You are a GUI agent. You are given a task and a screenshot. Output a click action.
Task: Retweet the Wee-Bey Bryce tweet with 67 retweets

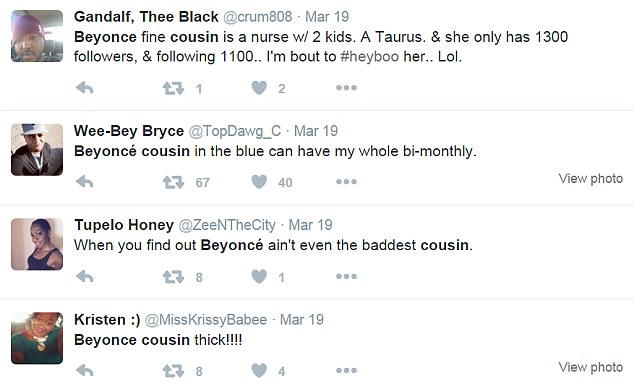point(173,182)
